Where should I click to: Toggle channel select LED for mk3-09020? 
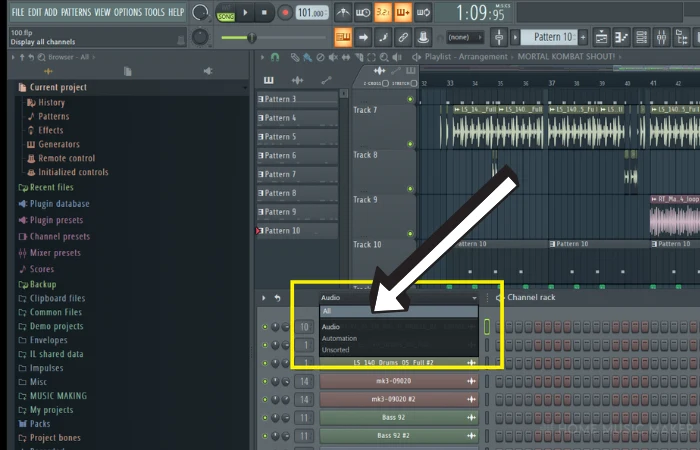pos(487,381)
